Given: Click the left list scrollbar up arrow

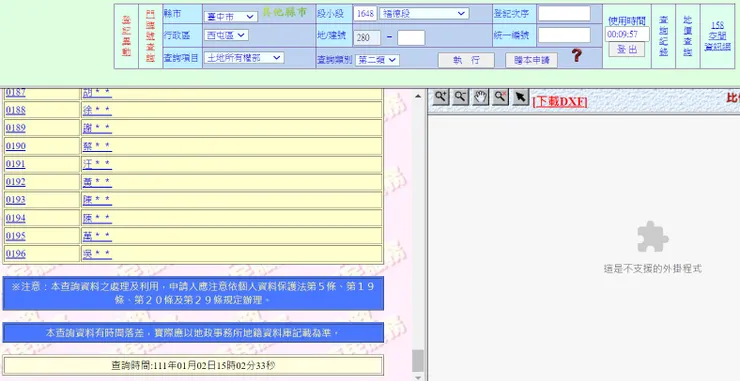Looking at the screenshot, I should pyautogui.click(x=418, y=96).
